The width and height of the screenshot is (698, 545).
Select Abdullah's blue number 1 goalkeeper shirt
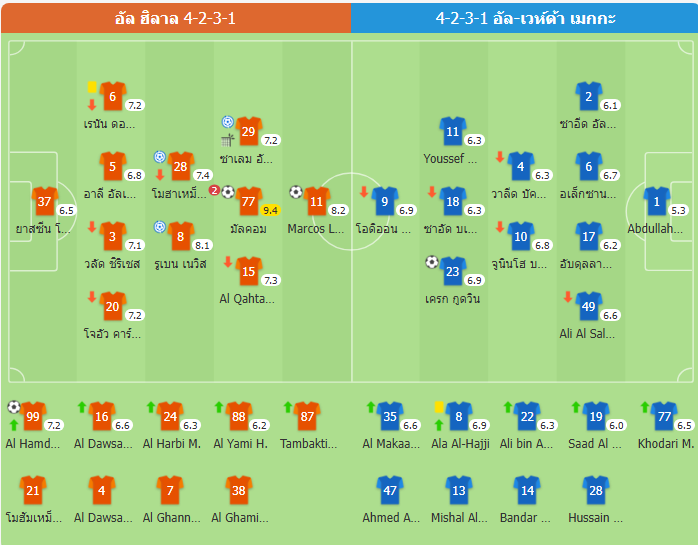click(656, 201)
